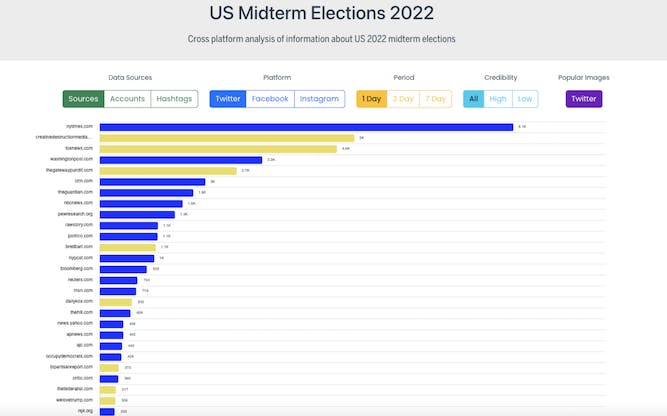This screenshot has height=416, width=667.
Task: Open Twitter Popular Images
Action: point(583,99)
